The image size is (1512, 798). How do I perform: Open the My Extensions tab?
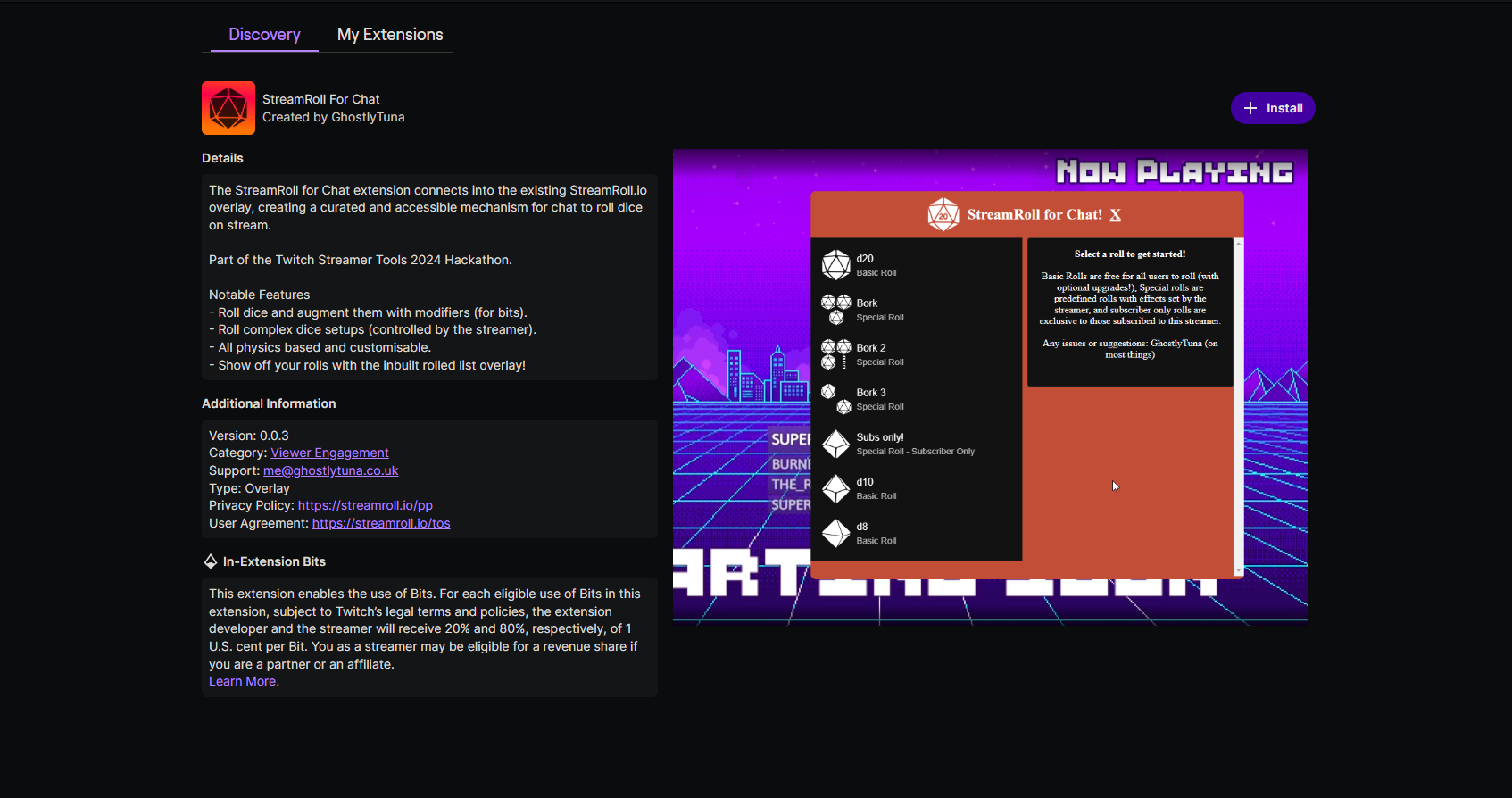coord(390,35)
